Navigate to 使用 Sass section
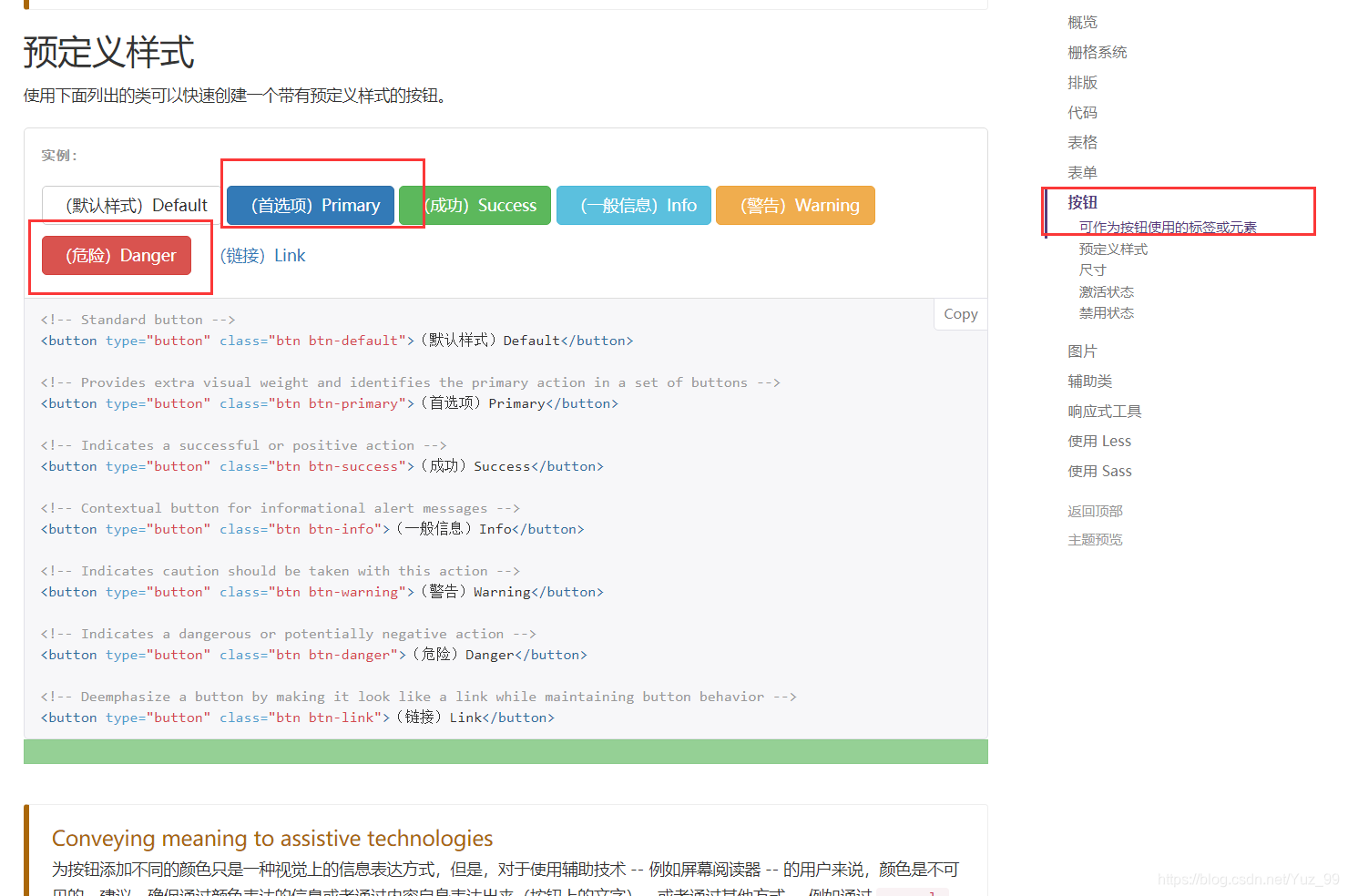This screenshot has height=896, width=1348. point(1099,471)
